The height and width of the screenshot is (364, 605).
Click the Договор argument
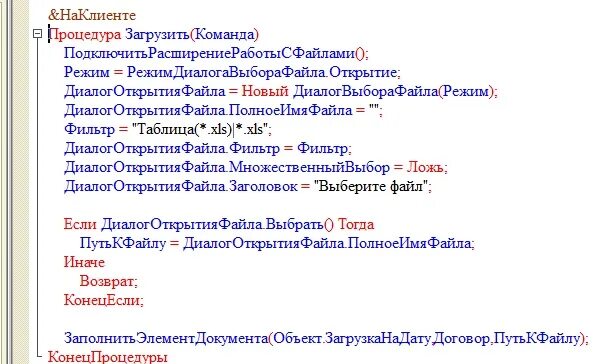coord(461,338)
